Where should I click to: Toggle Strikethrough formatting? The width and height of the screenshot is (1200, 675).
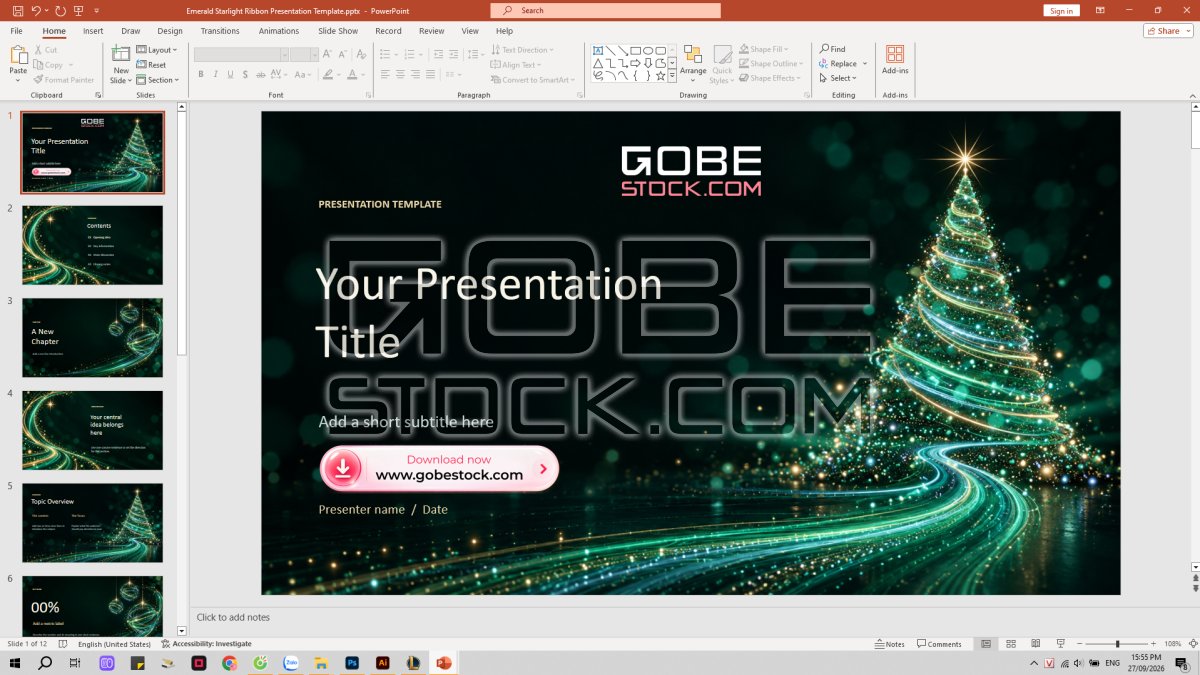(261, 74)
